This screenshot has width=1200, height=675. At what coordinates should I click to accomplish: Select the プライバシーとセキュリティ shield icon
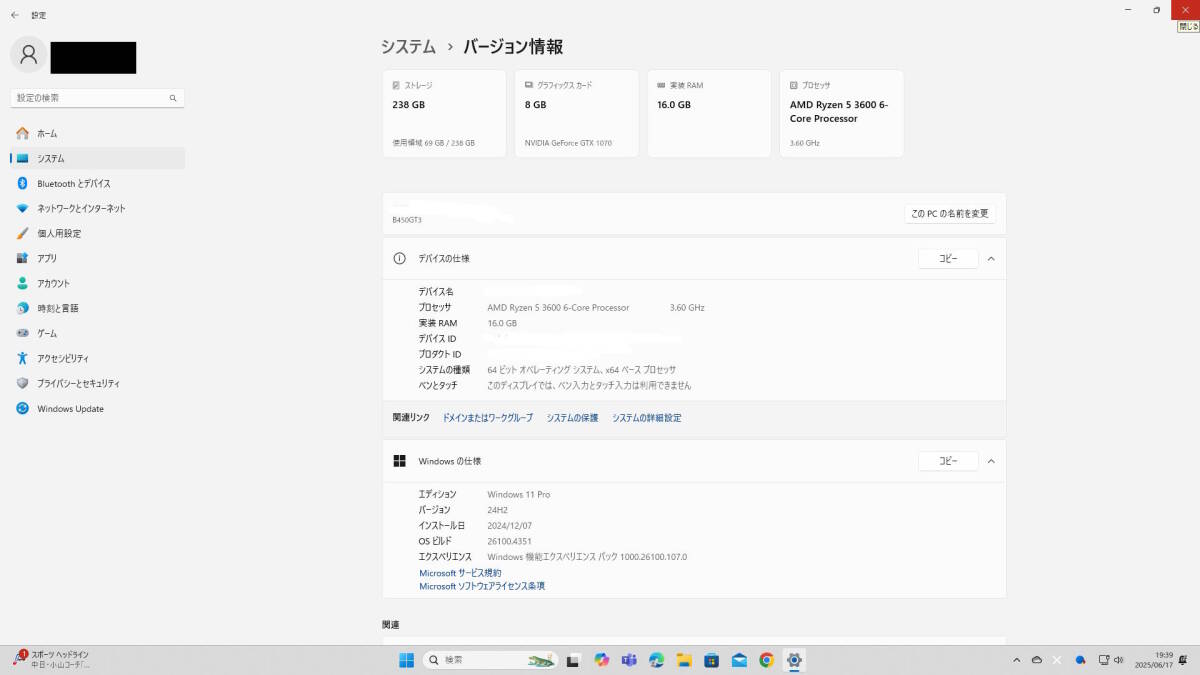[x=22, y=383]
